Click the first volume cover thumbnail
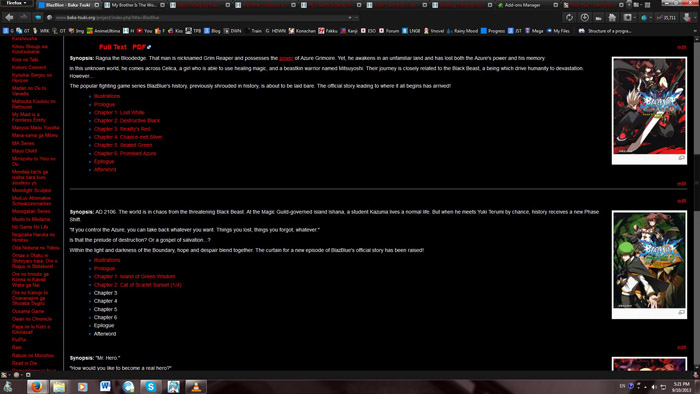Screen dimensions: 700x394 649,106
